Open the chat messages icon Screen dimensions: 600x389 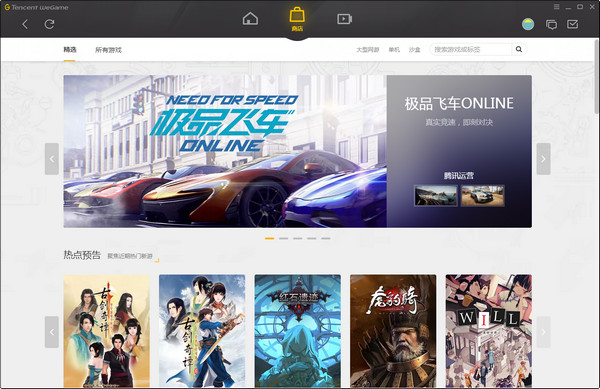tap(551, 25)
